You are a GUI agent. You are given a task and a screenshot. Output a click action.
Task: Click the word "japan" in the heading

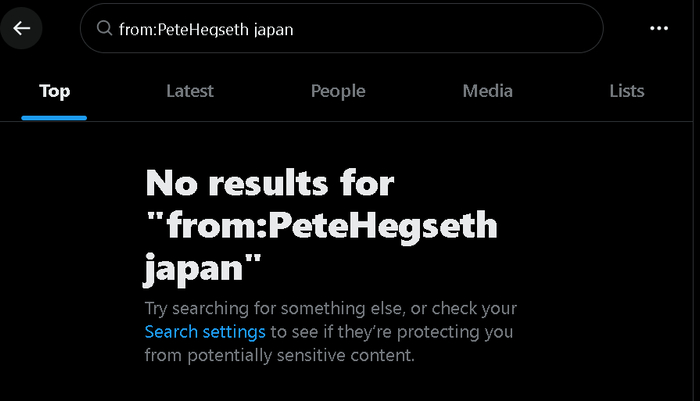198,268
